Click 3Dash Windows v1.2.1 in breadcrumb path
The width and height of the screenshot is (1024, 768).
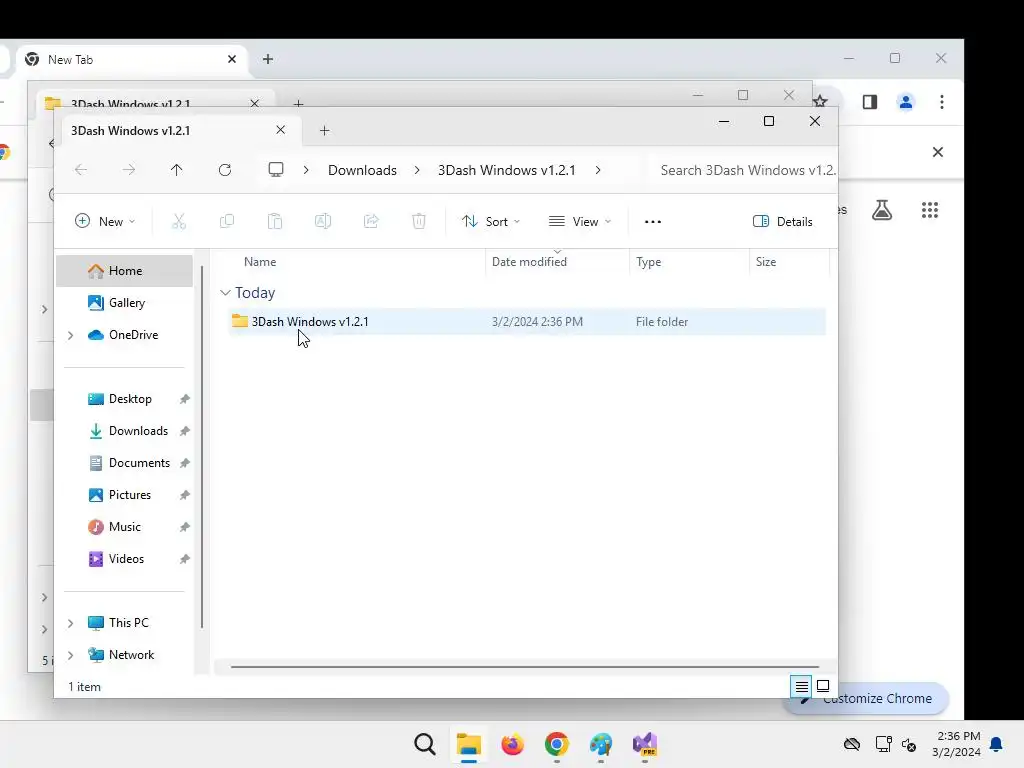pos(507,170)
